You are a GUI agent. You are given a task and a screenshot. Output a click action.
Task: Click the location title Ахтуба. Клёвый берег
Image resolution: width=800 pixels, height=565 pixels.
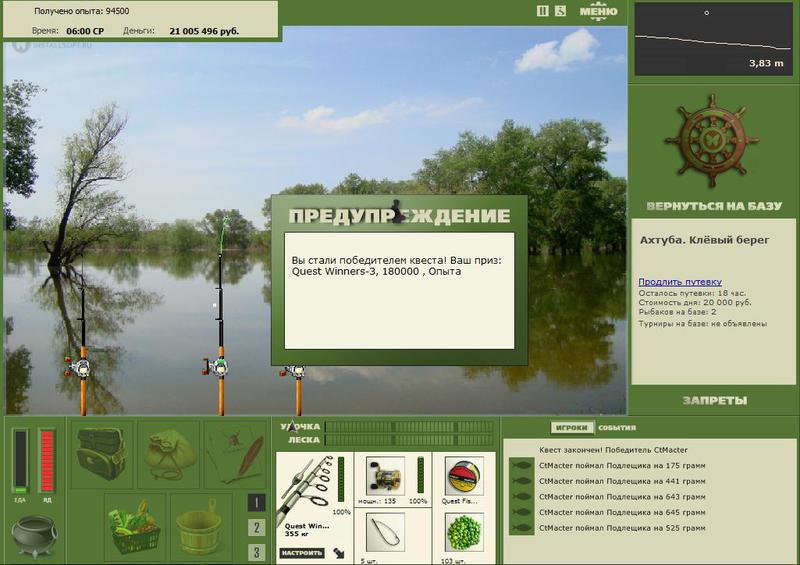(704, 240)
